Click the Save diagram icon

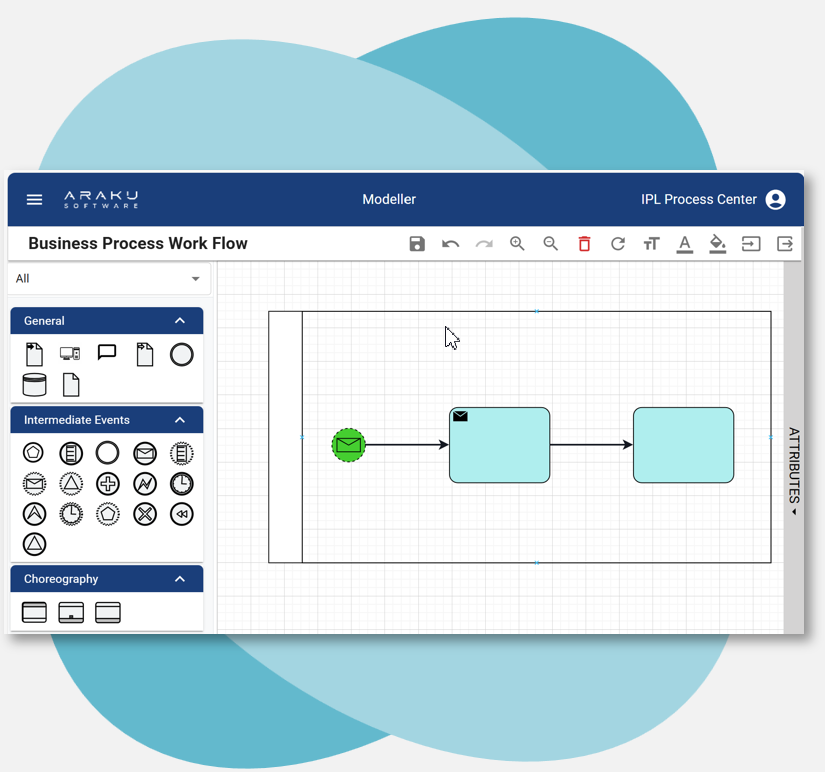[417, 244]
